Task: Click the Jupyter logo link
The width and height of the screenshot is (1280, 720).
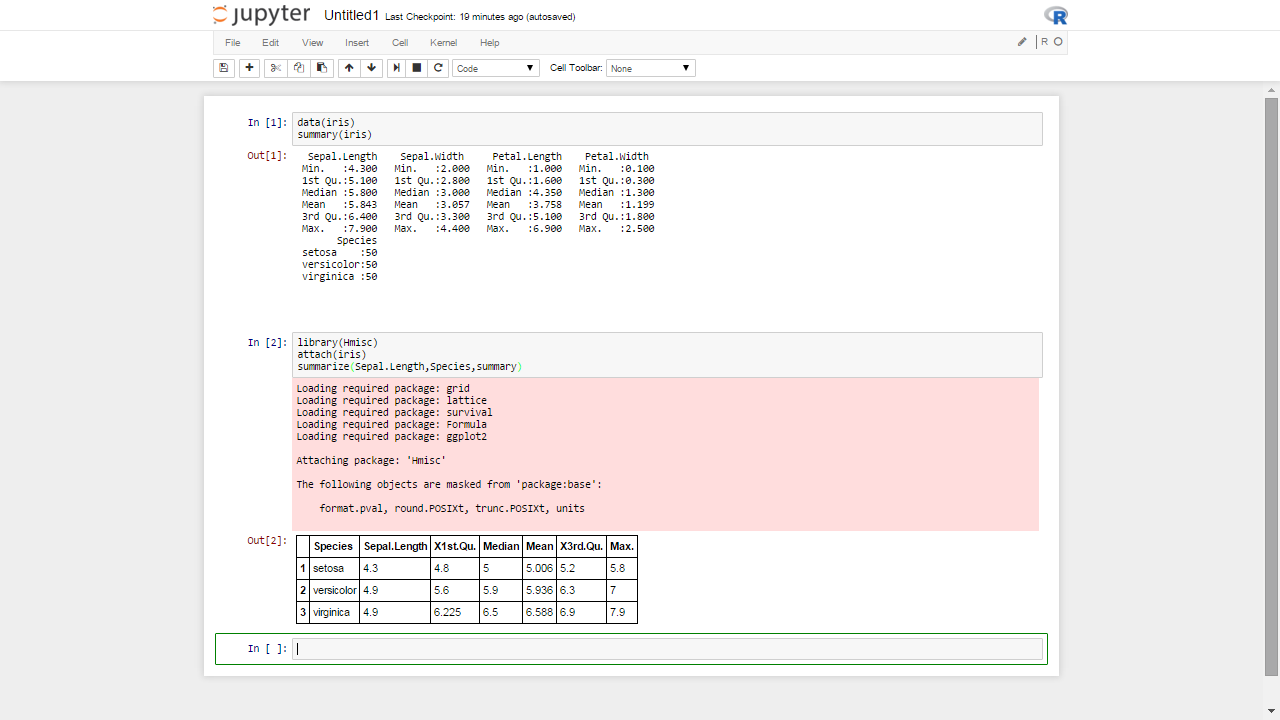Action: [x=262, y=15]
